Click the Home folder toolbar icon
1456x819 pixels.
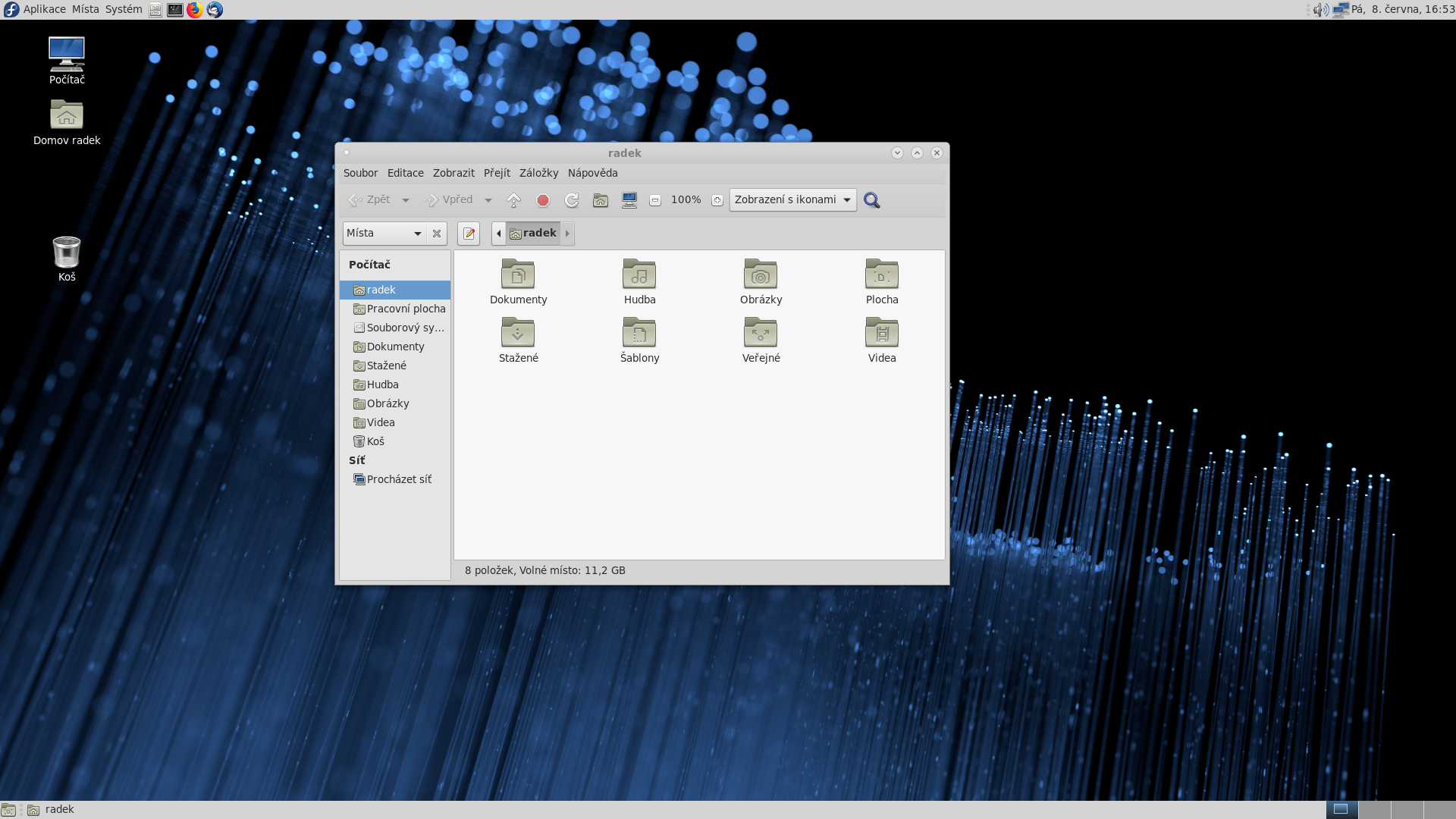601,200
